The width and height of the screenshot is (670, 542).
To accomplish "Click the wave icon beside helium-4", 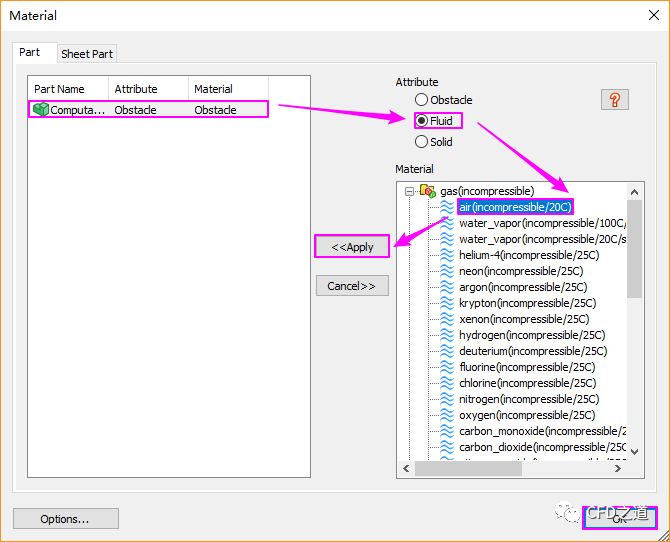I will [446, 255].
